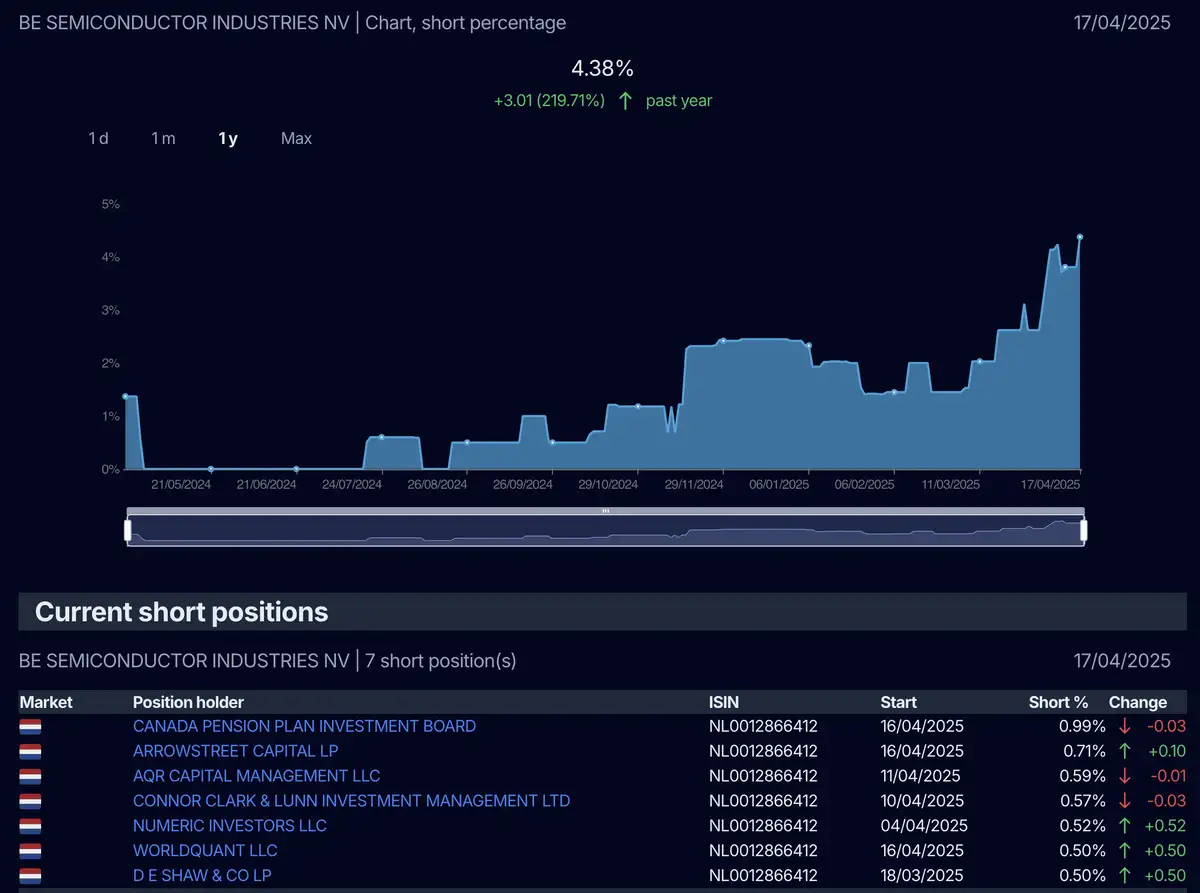Image resolution: width=1200 pixels, height=893 pixels.
Task: Click the 0.99% short value
Action: tap(1082, 726)
